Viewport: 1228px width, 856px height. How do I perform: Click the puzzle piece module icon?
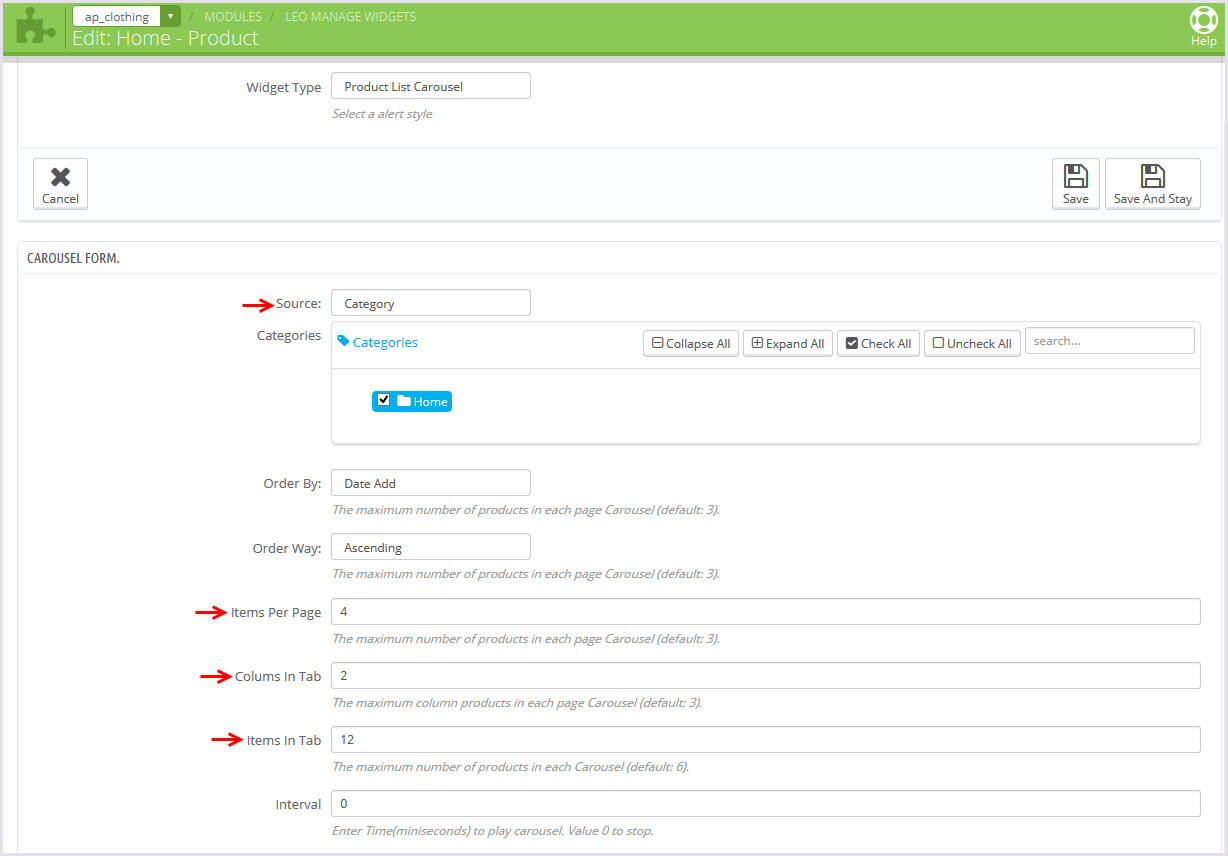pyautogui.click(x=36, y=26)
